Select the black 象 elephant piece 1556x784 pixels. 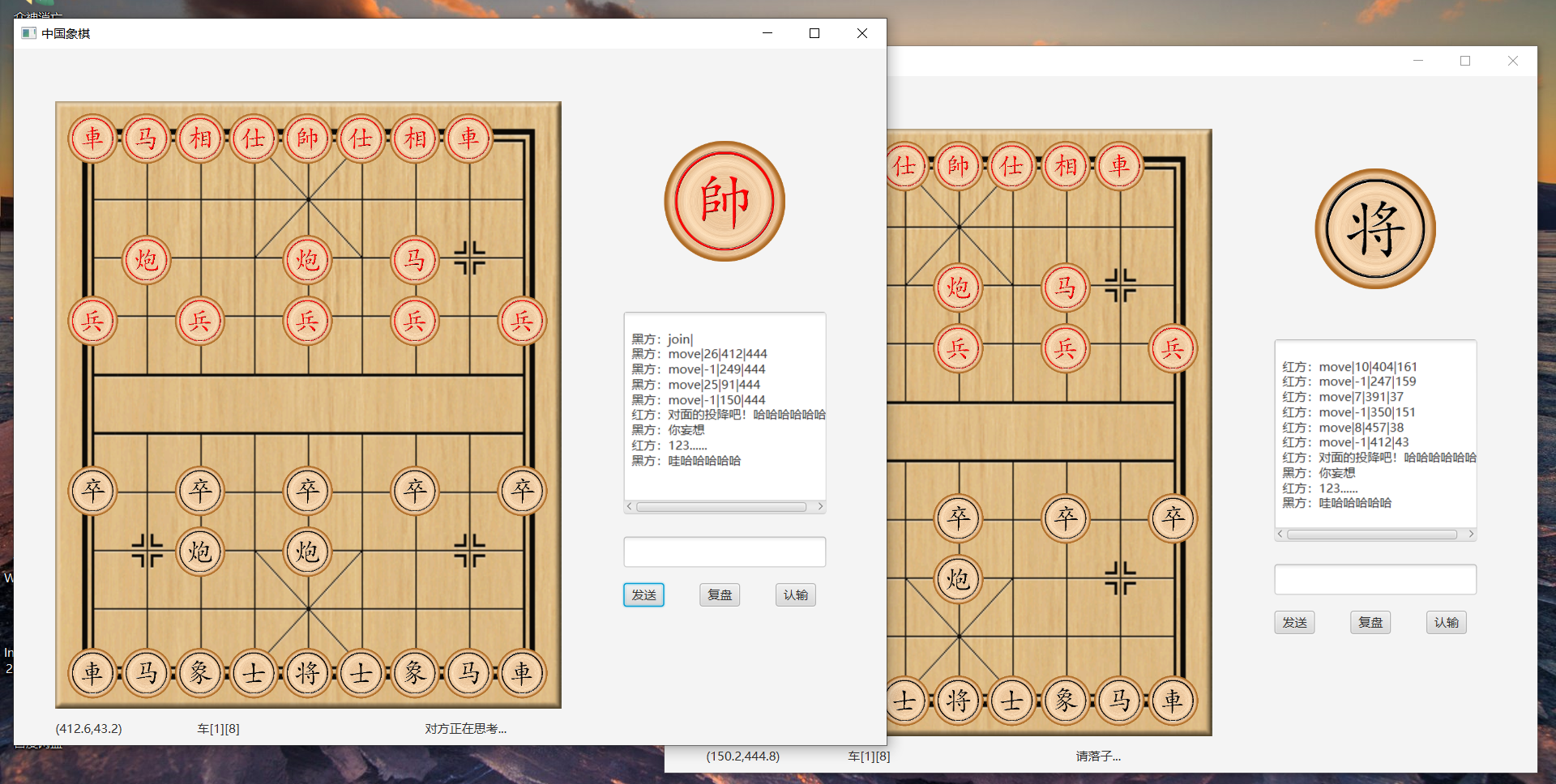coord(199,673)
